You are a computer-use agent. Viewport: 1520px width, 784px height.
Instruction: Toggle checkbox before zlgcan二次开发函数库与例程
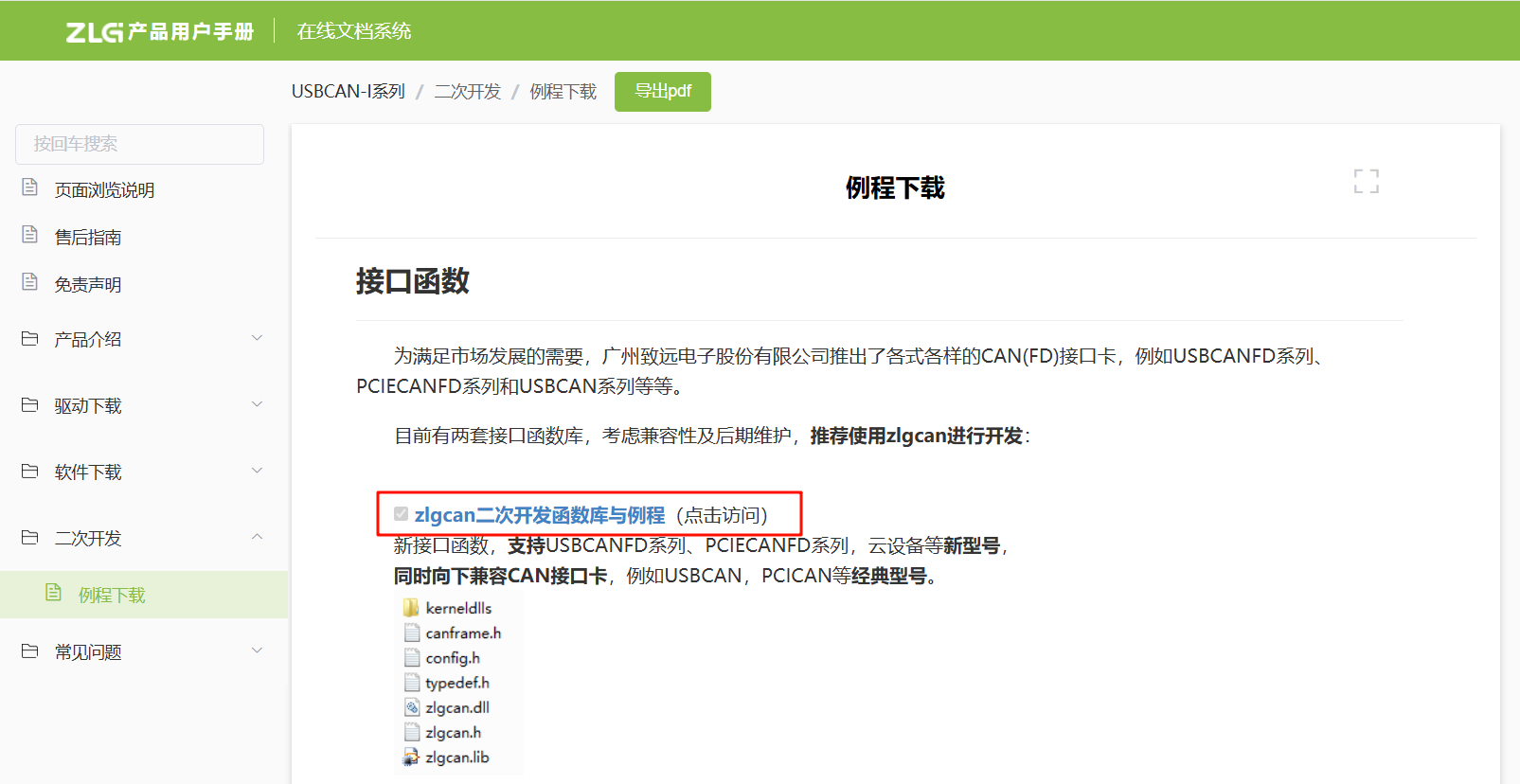click(401, 514)
